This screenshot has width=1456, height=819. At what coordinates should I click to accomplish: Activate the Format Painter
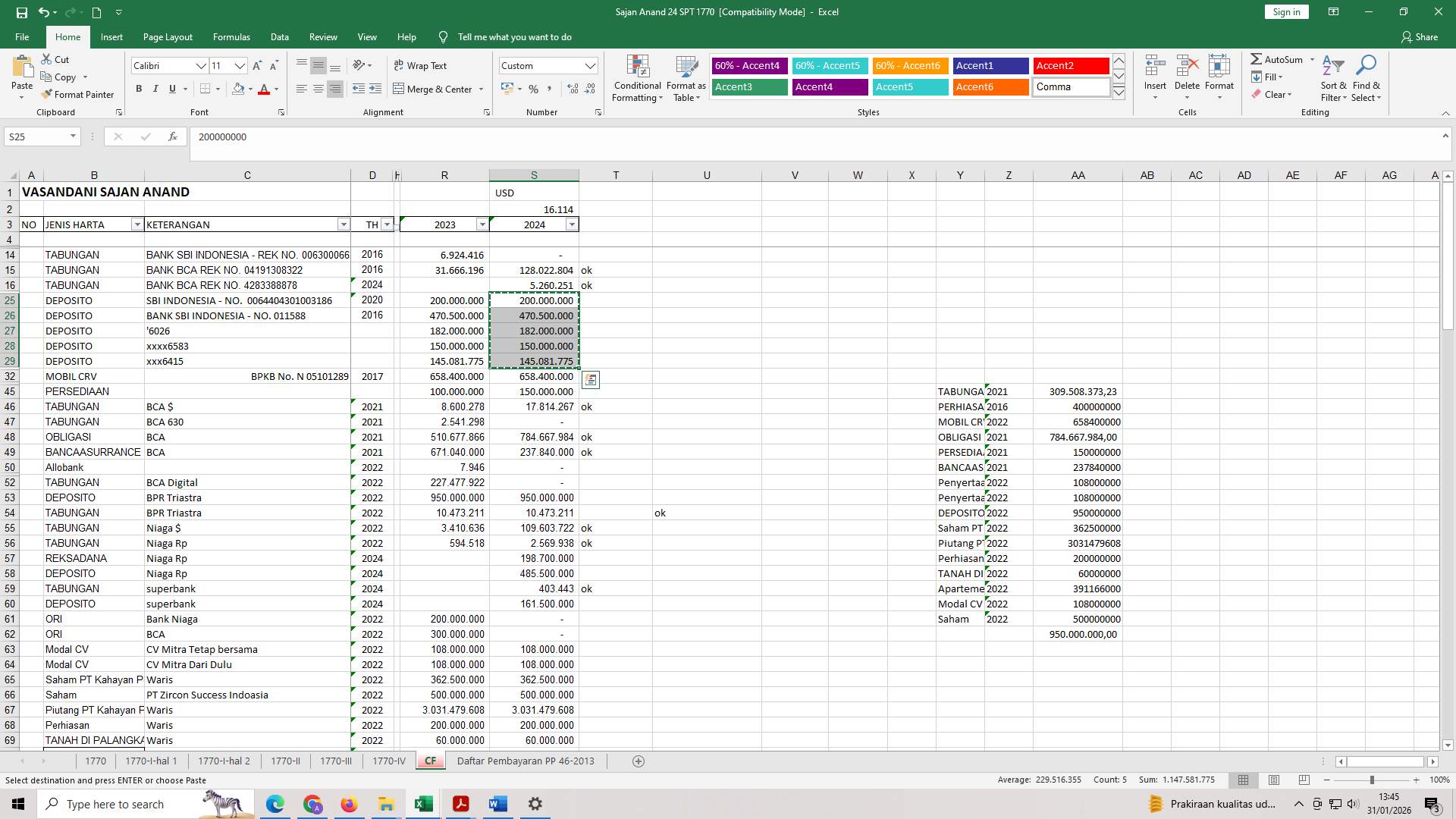coord(78,94)
